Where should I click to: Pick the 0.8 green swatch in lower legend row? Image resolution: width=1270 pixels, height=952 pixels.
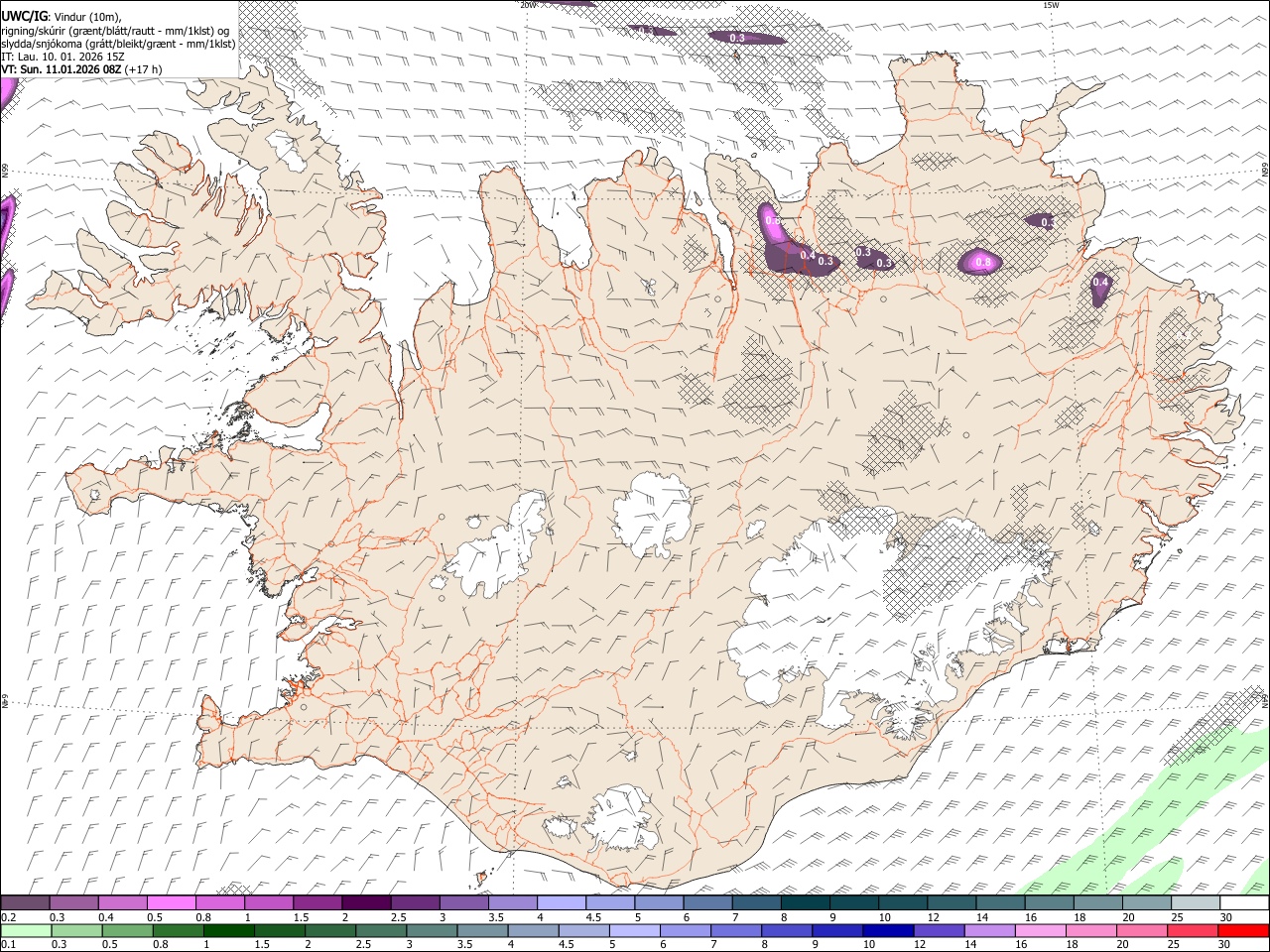[178, 930]
